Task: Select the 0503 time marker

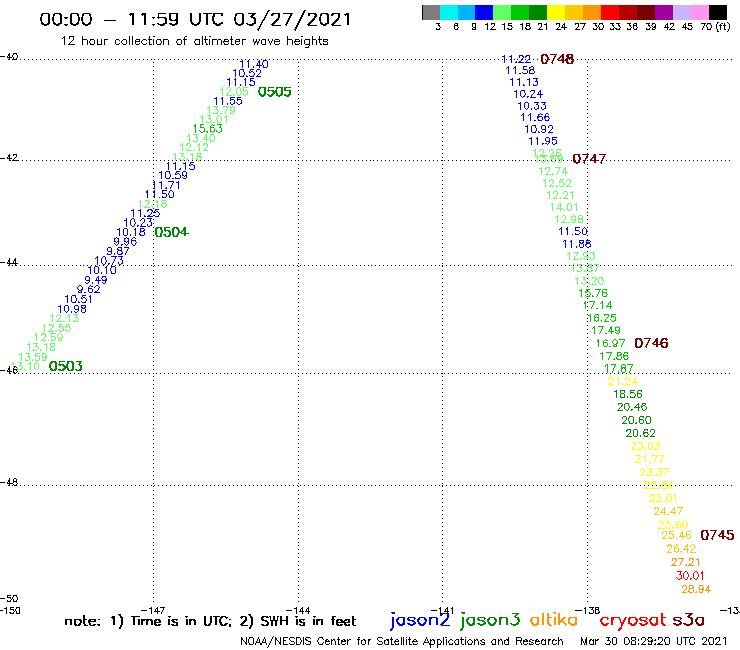Action: point(66,366)
